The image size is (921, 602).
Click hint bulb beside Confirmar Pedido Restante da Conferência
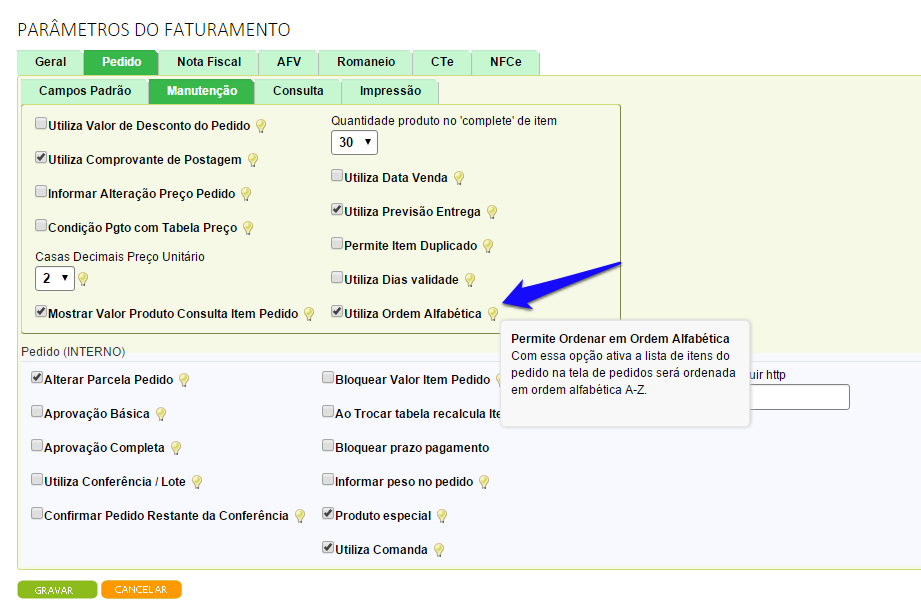pyautogui.click(x=298, y=516)
